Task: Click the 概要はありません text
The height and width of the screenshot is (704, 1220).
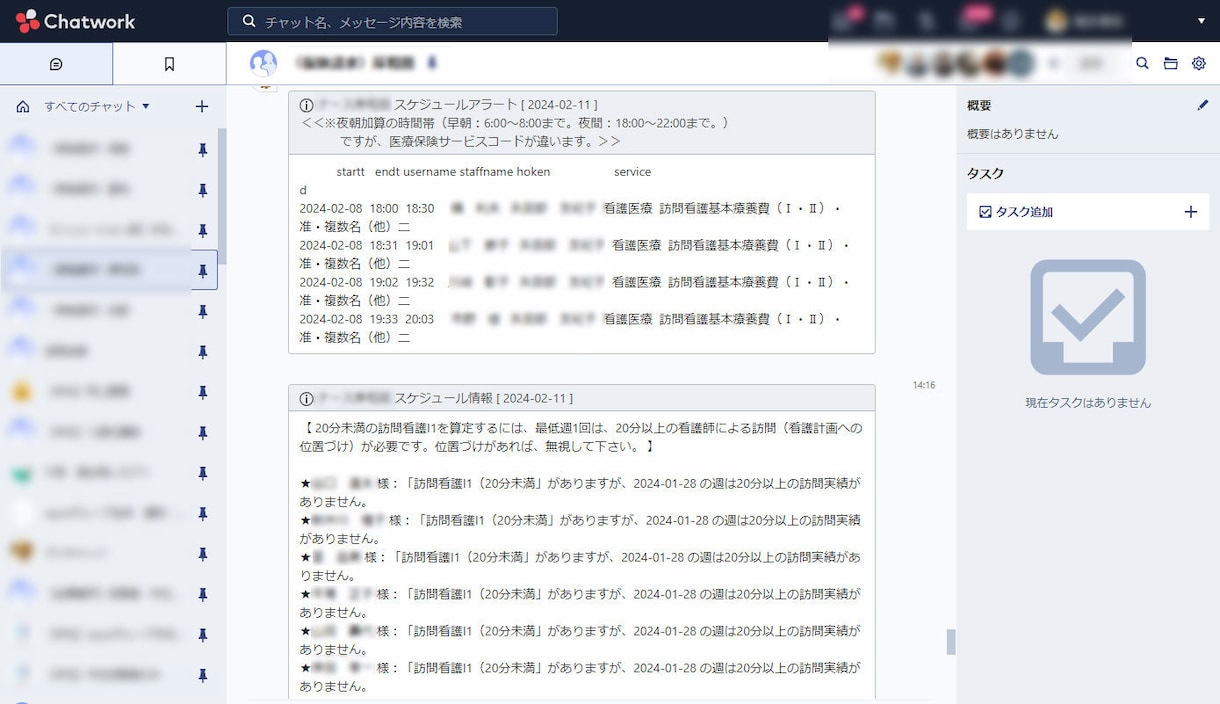Action: [x=1012, y=134]
